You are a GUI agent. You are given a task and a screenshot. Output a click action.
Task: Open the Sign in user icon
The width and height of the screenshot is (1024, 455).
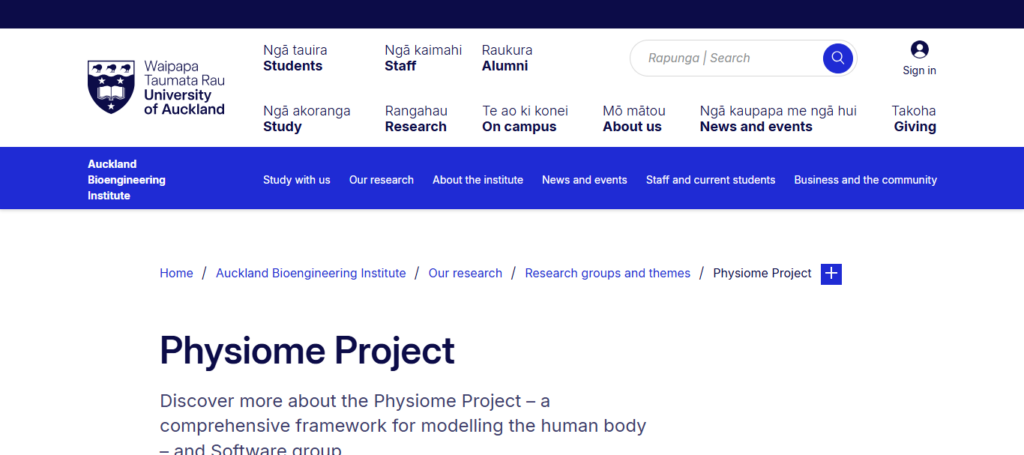click(920, 50)
